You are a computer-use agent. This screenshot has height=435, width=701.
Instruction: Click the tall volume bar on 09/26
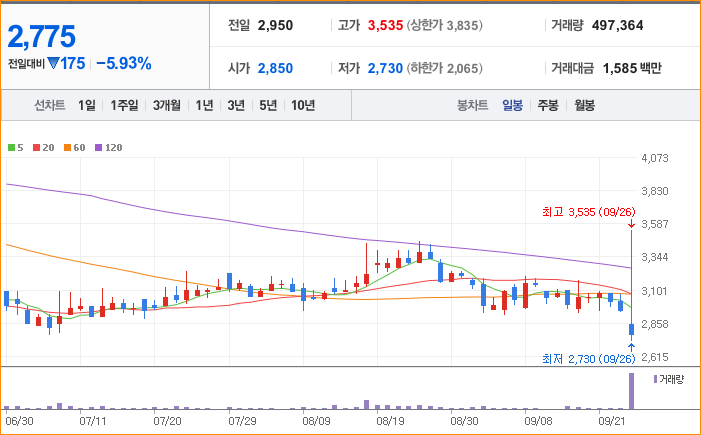click(x=631, y=391)
